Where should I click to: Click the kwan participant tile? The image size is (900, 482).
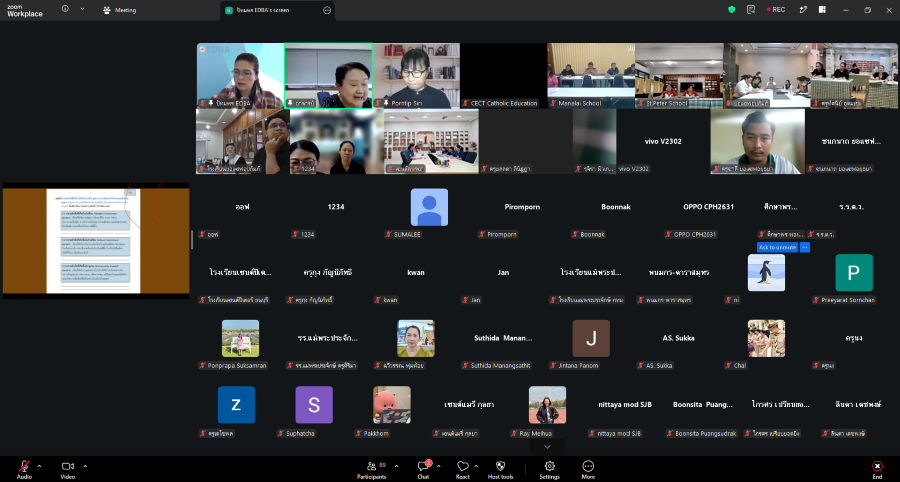tap(416, 273)
